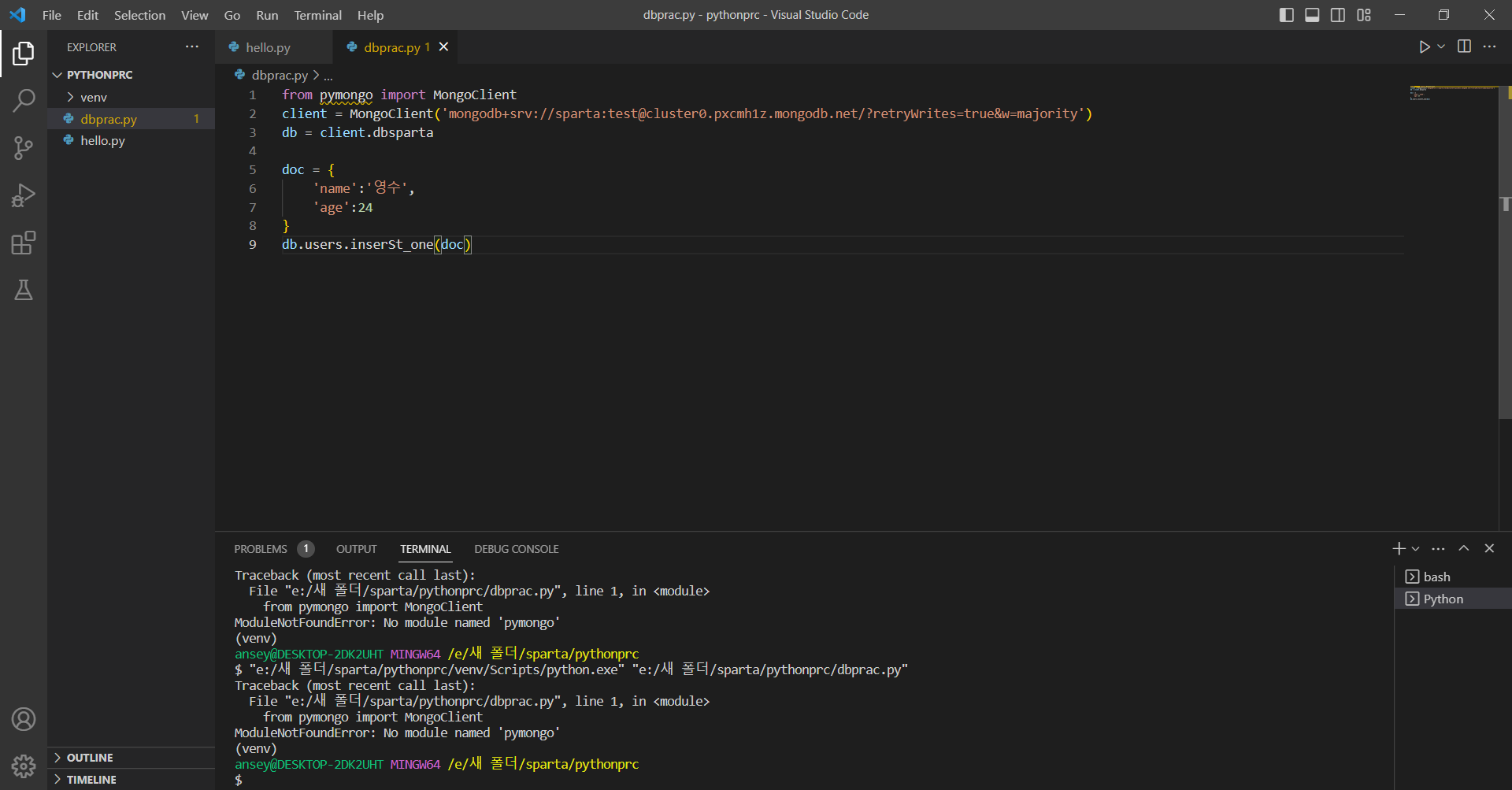Click the VS Code logo icon

(17, 15)
